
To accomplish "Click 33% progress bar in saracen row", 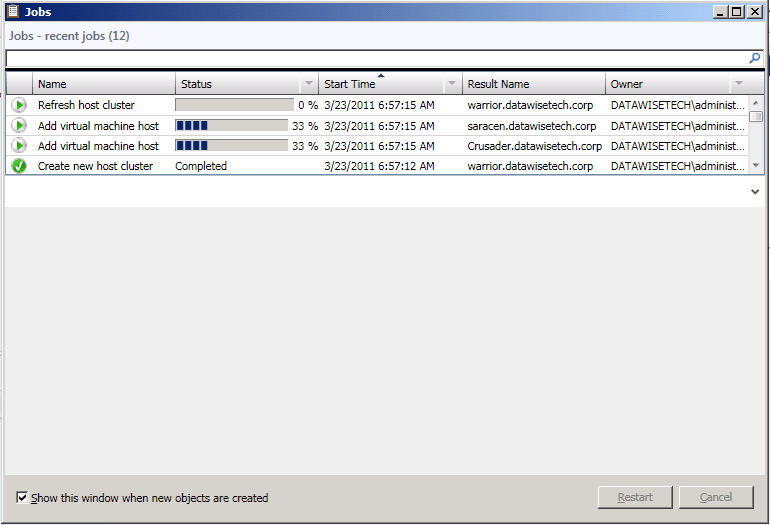I will click(x=231, y=126).
